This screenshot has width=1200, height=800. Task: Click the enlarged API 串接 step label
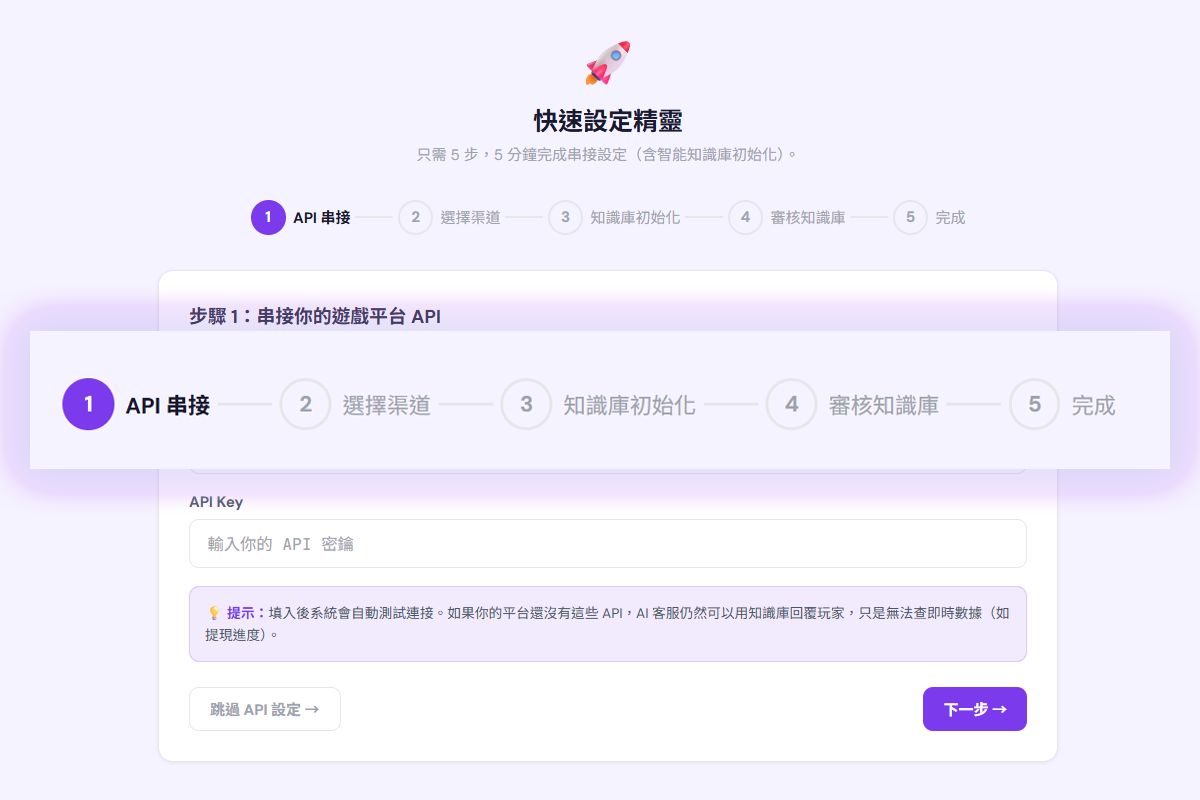click(167, 405)
